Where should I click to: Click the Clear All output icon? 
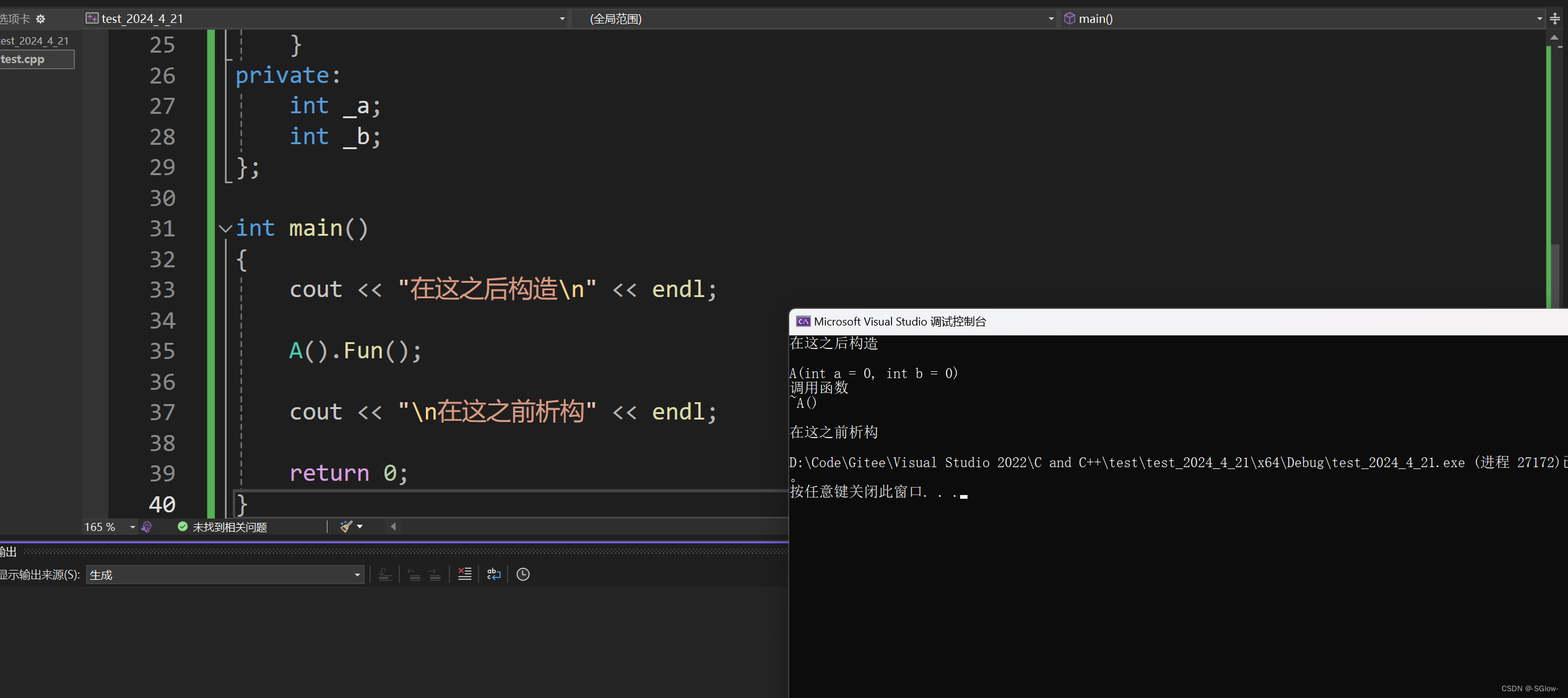point(464,574)
